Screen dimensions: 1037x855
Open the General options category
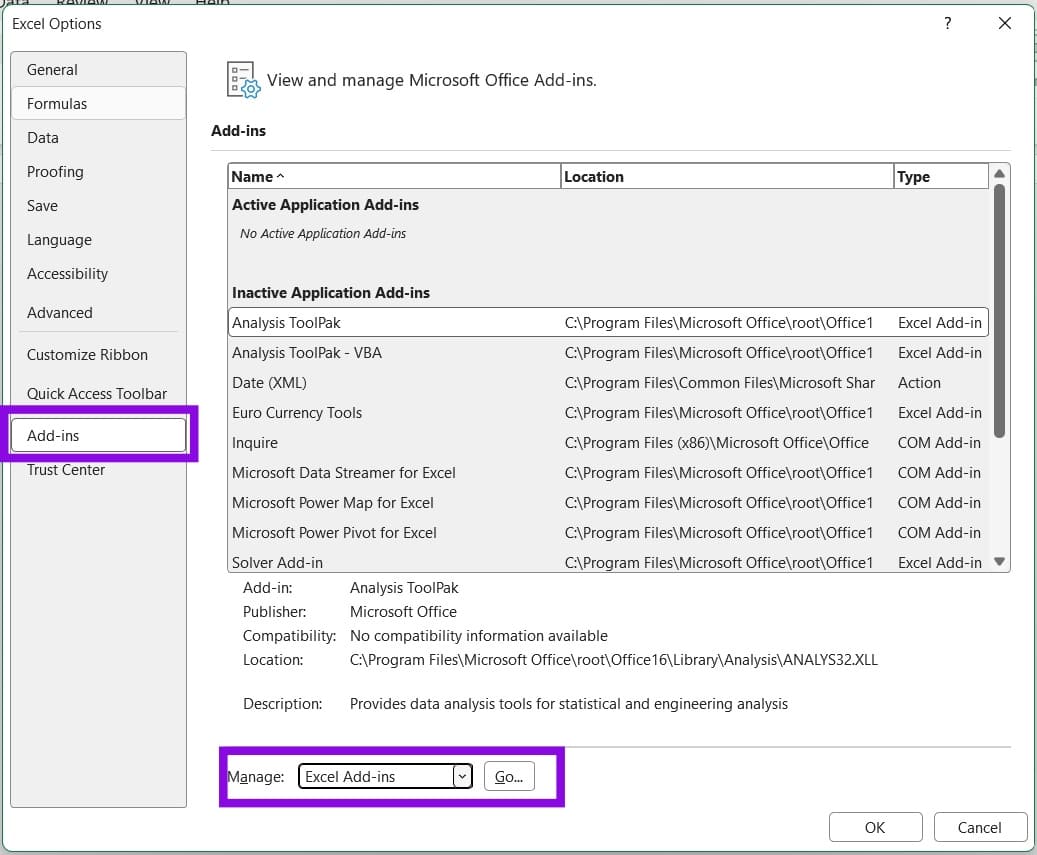tap(99, 69)
